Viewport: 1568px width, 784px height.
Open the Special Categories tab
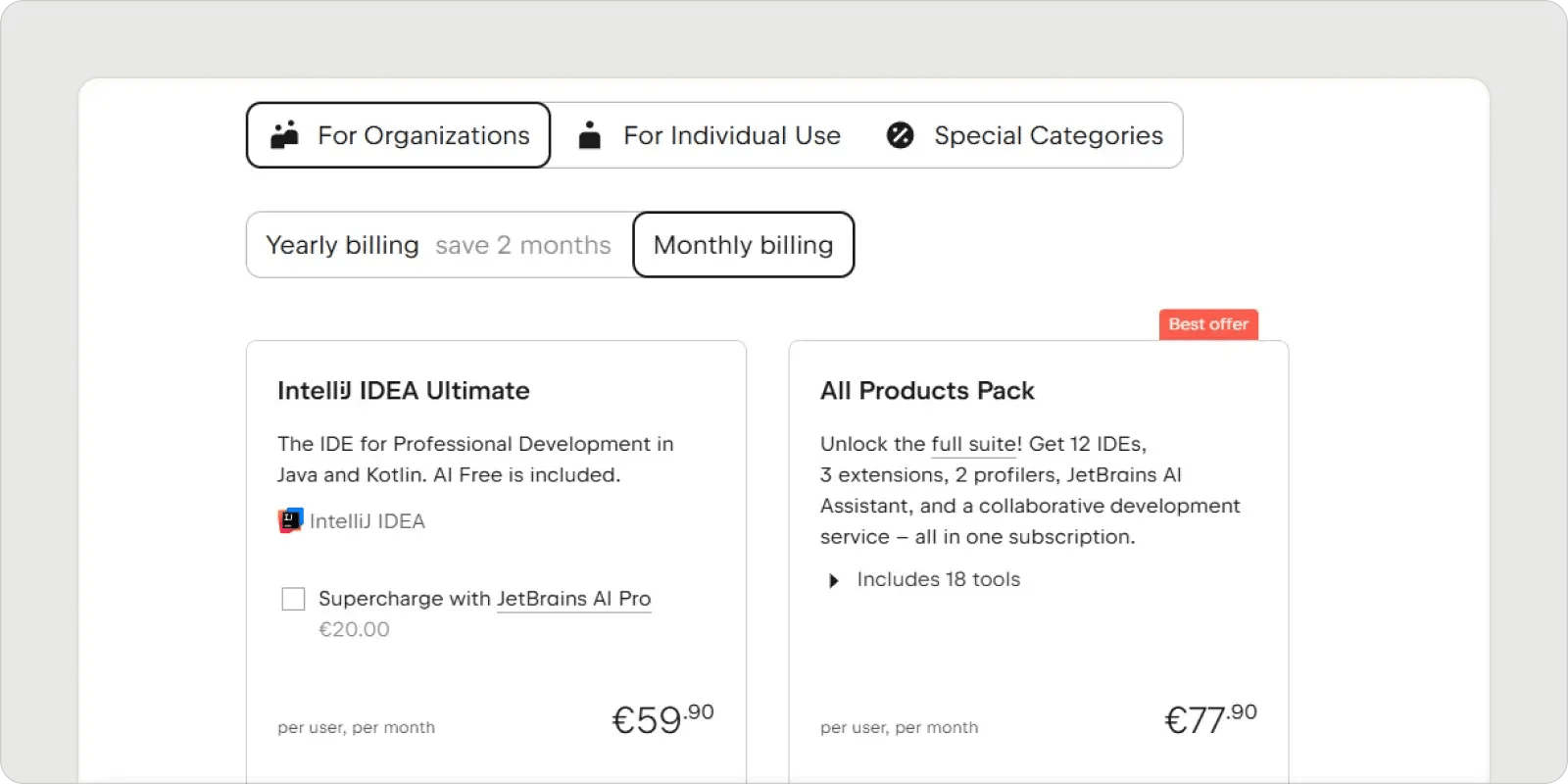click(1024, 135)
